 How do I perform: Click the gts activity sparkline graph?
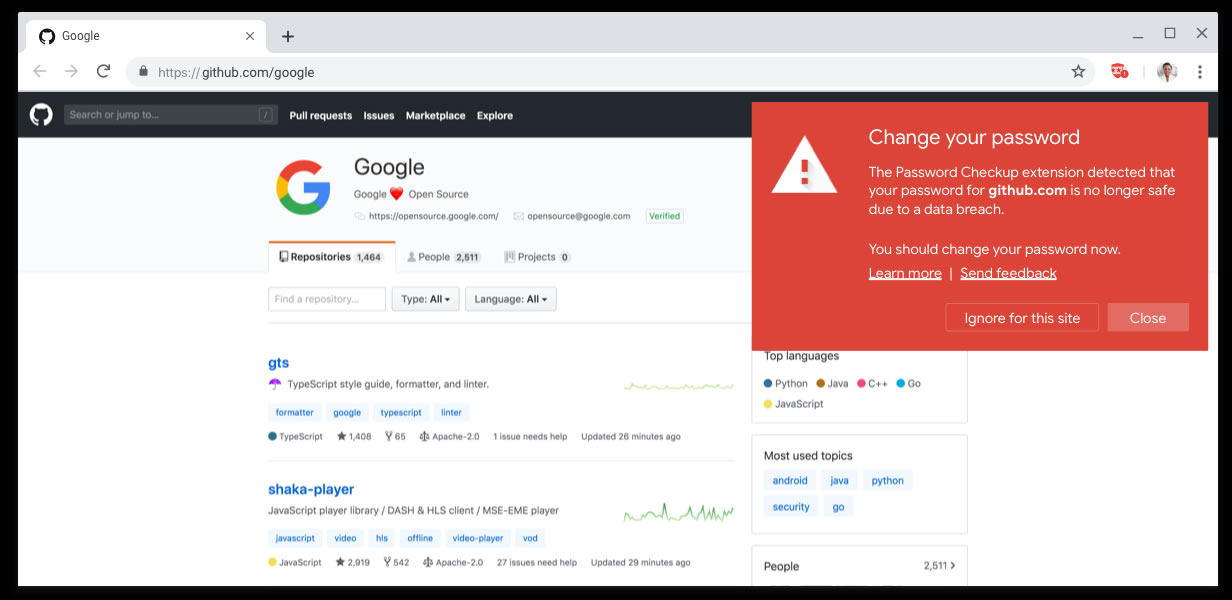pos(679,386)
